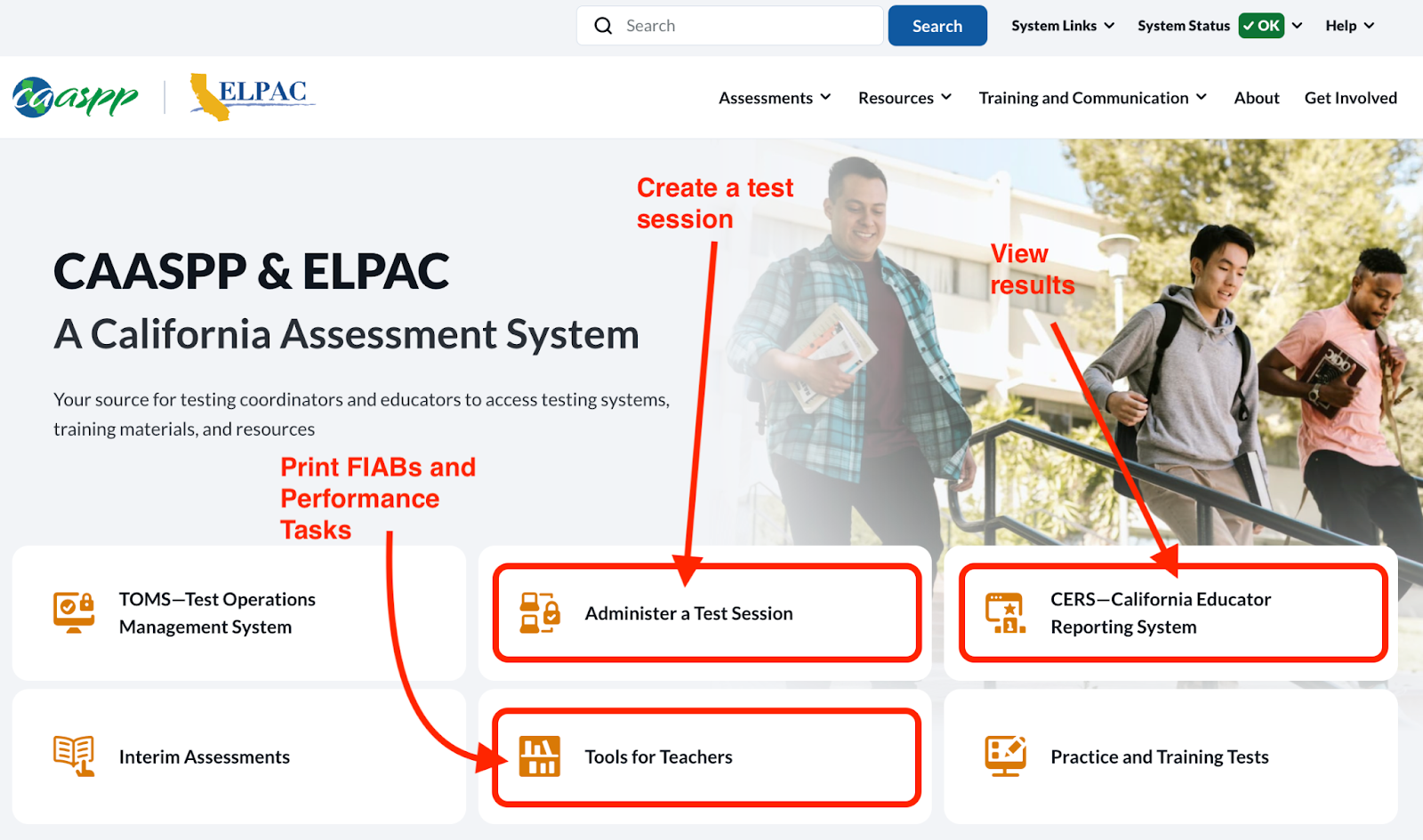Screen dimensions: 1423x840
Task: Click the Administer a Test Session icon
Action: click(x=540, y=612)
